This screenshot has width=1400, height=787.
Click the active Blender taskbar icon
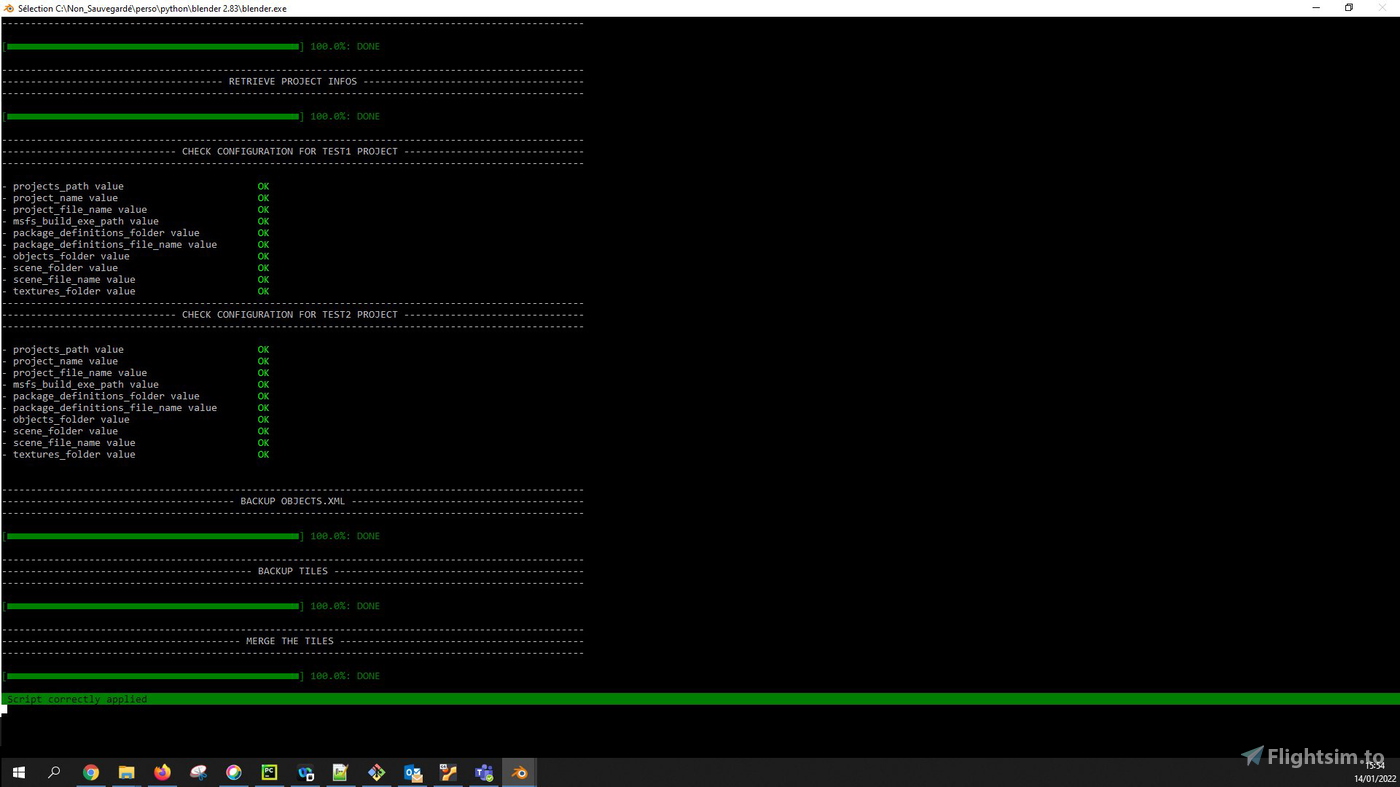[x=519, y=772]
